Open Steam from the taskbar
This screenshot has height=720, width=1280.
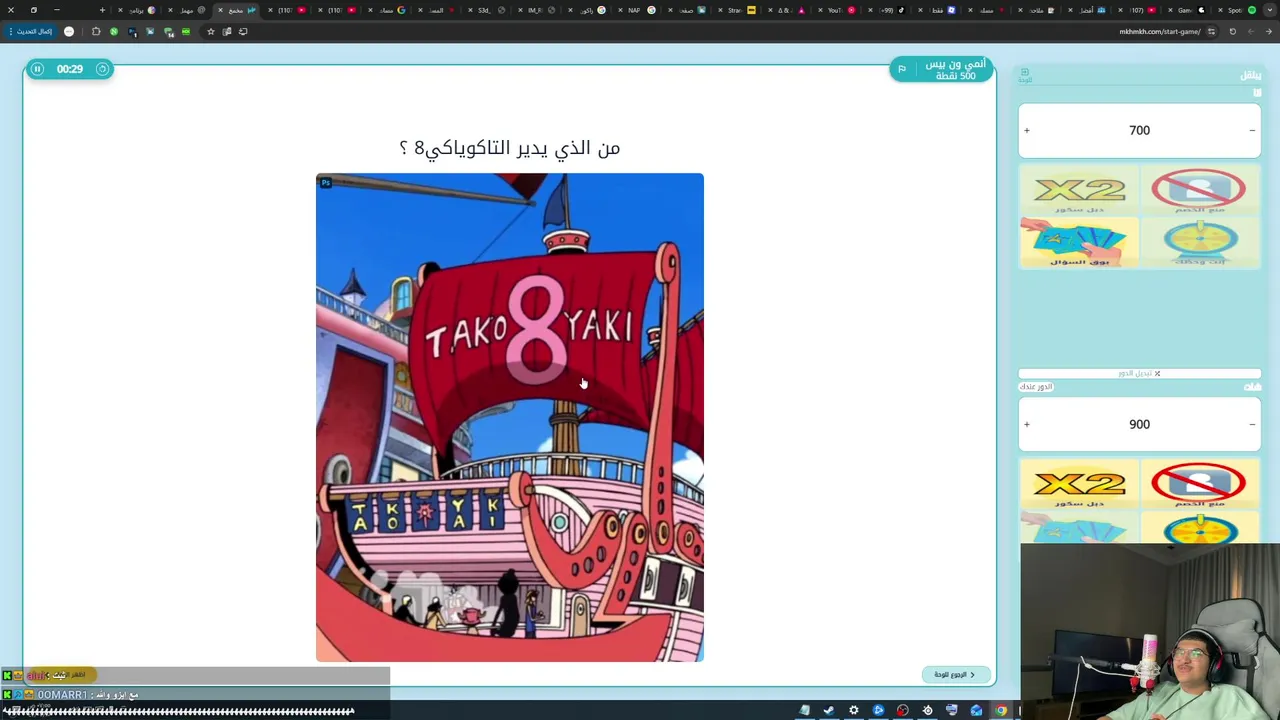(829, 711)
